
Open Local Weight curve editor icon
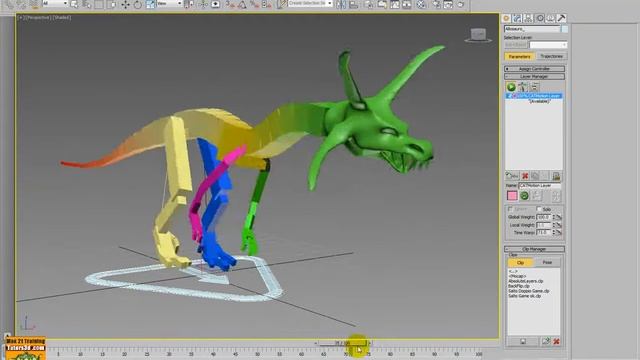[559, 225]
